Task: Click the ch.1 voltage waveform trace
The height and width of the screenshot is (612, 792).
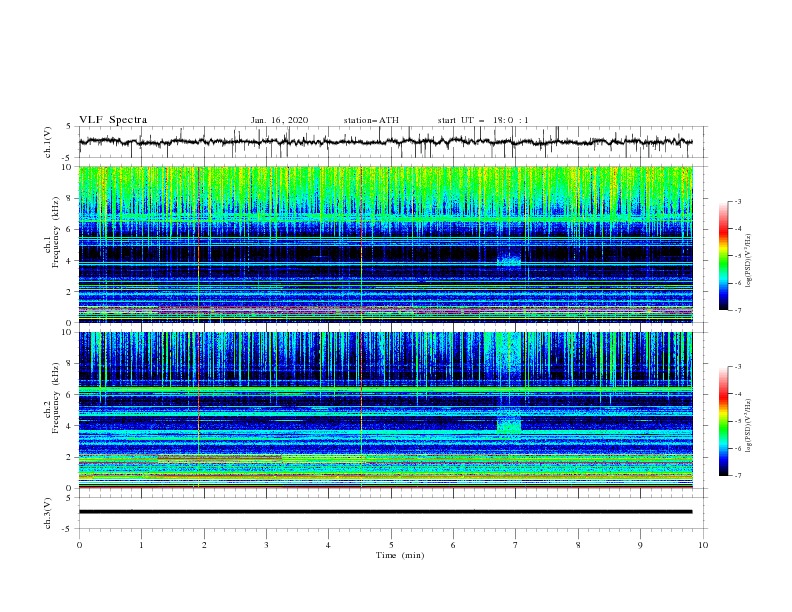Action: tap(385, 142)
